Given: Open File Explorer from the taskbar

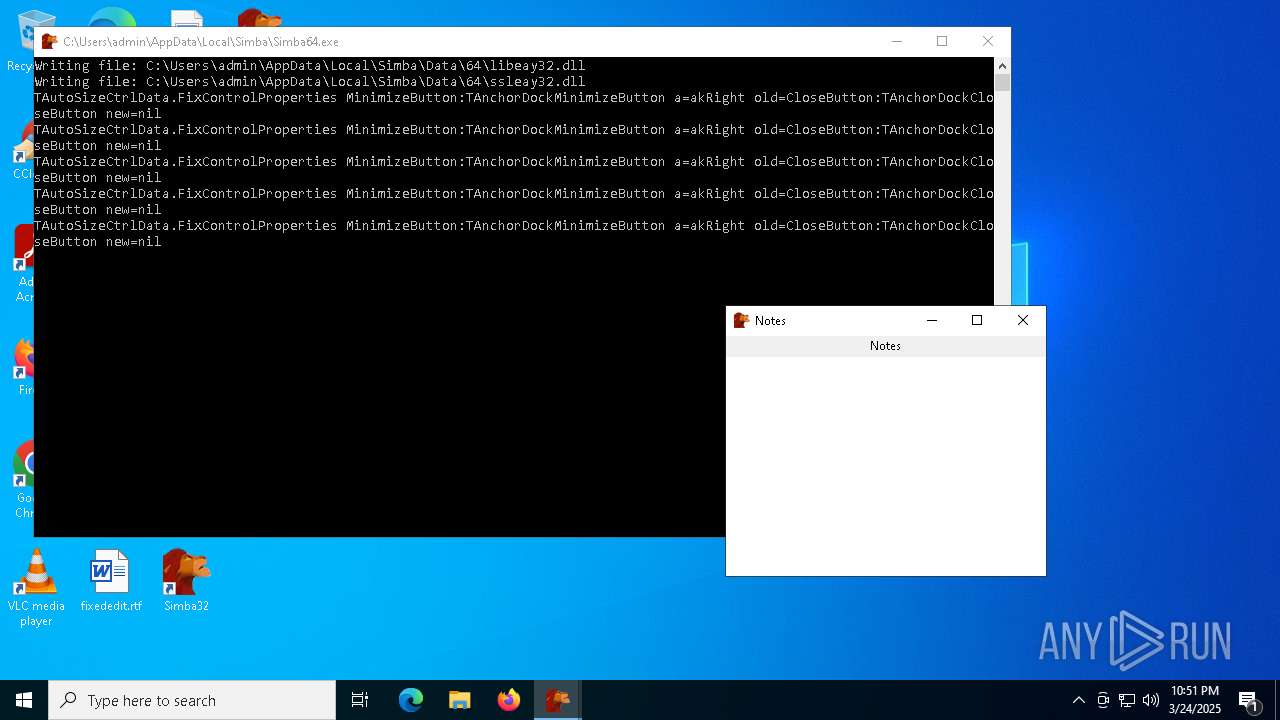Looking at the screenshot, I should (460, 700).
